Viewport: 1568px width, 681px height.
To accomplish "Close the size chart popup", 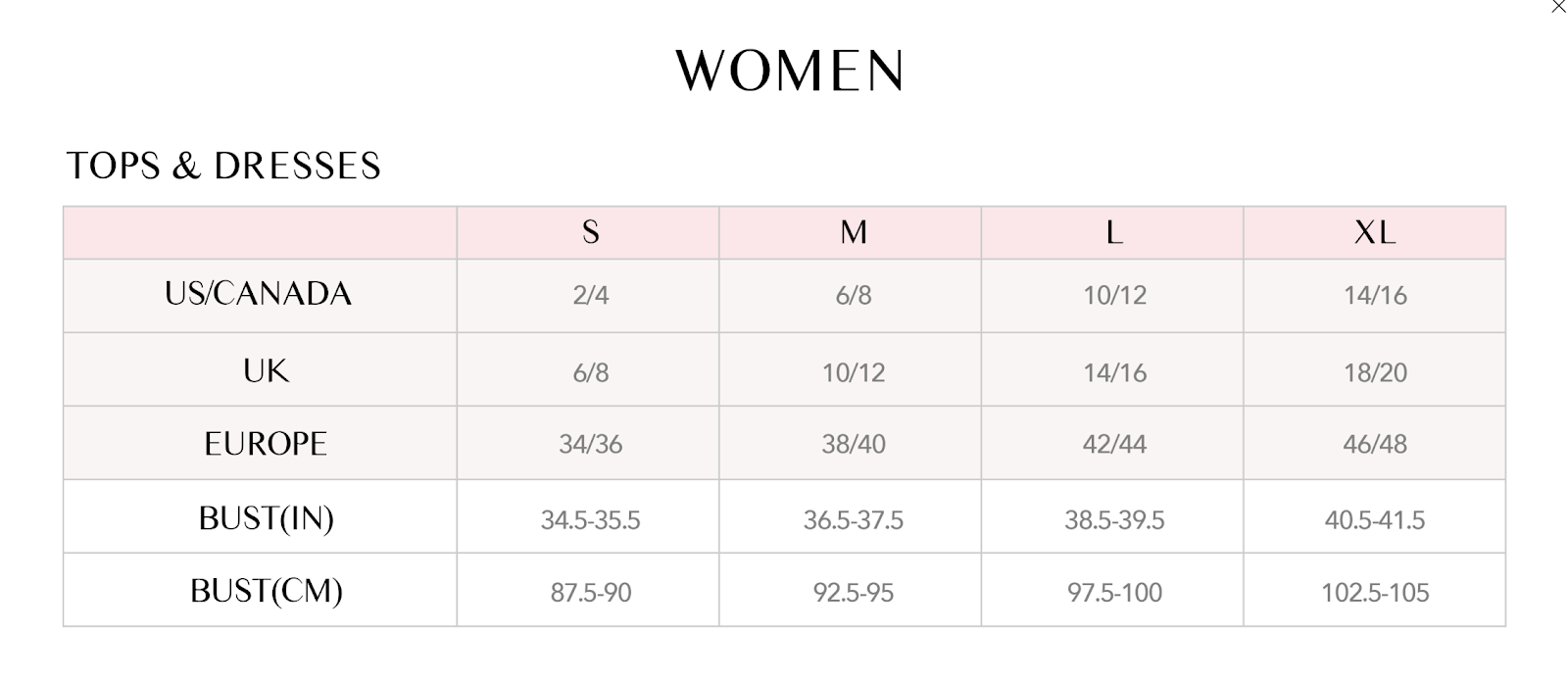I will pos(1558,6).
